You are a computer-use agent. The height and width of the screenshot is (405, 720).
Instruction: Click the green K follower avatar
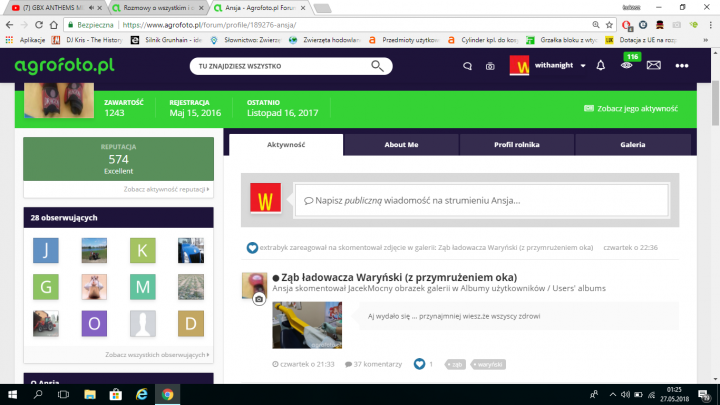pyautogui.click(x=143, y=250)
